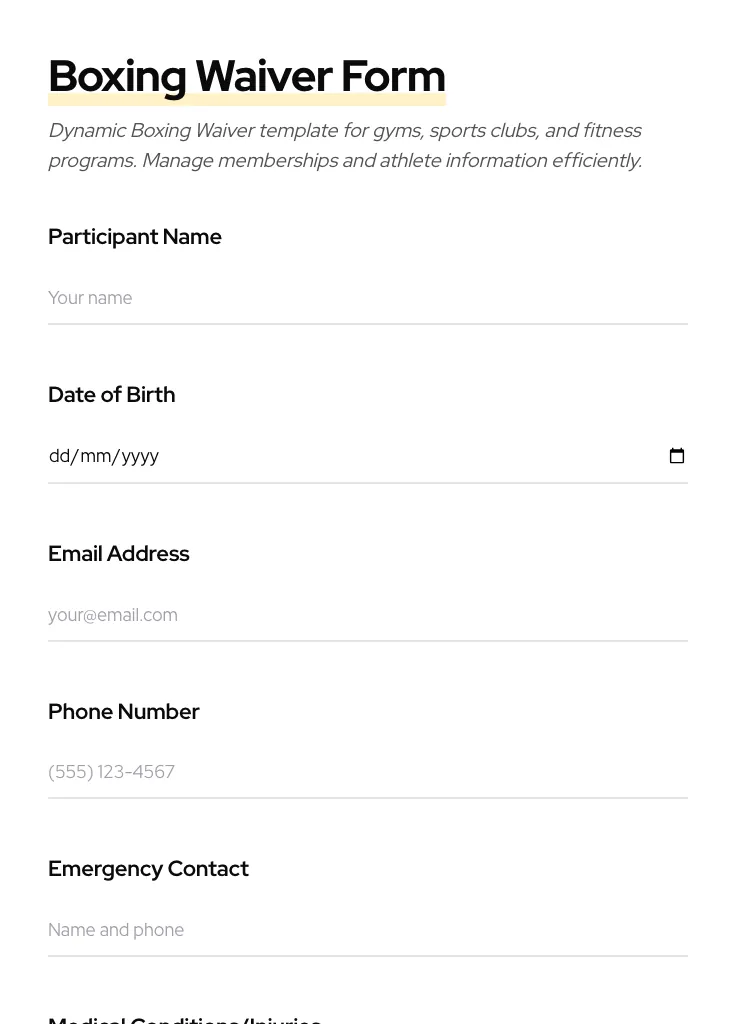Click the 'Email Address' label
This screenshot has height=1024, width=736.
(x=118, y=554)
